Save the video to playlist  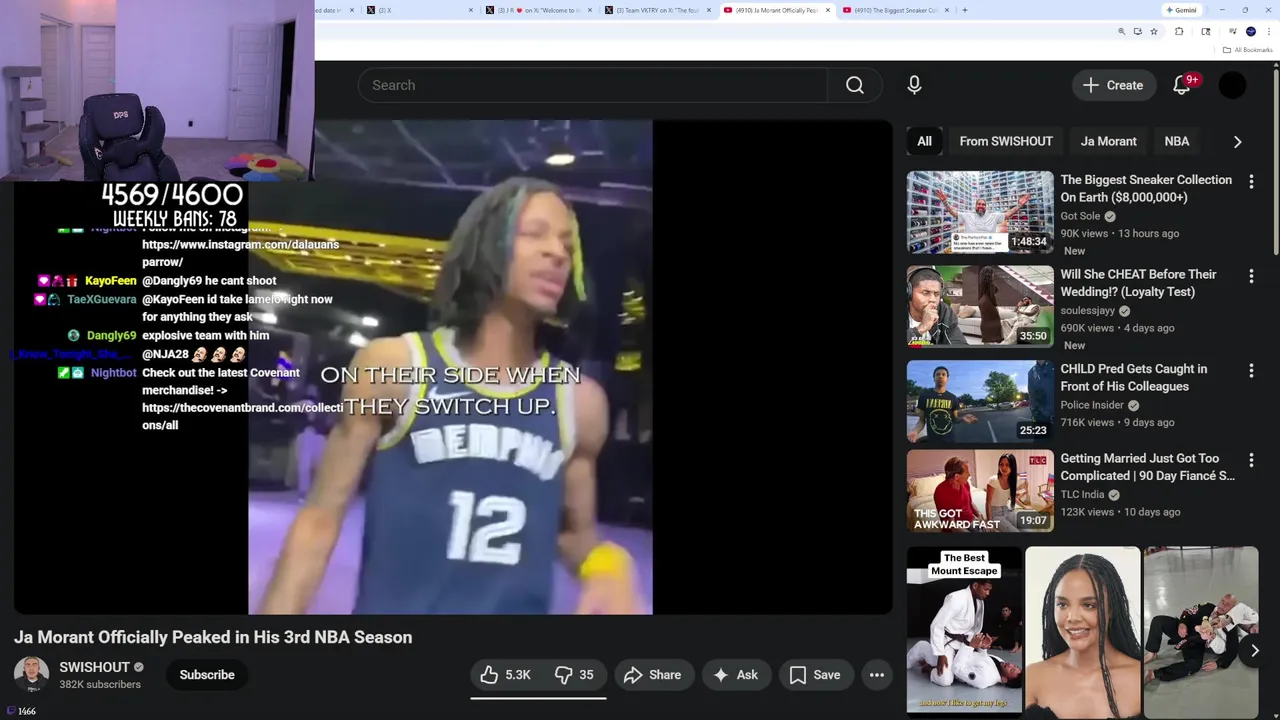click(x=815, y=675)
